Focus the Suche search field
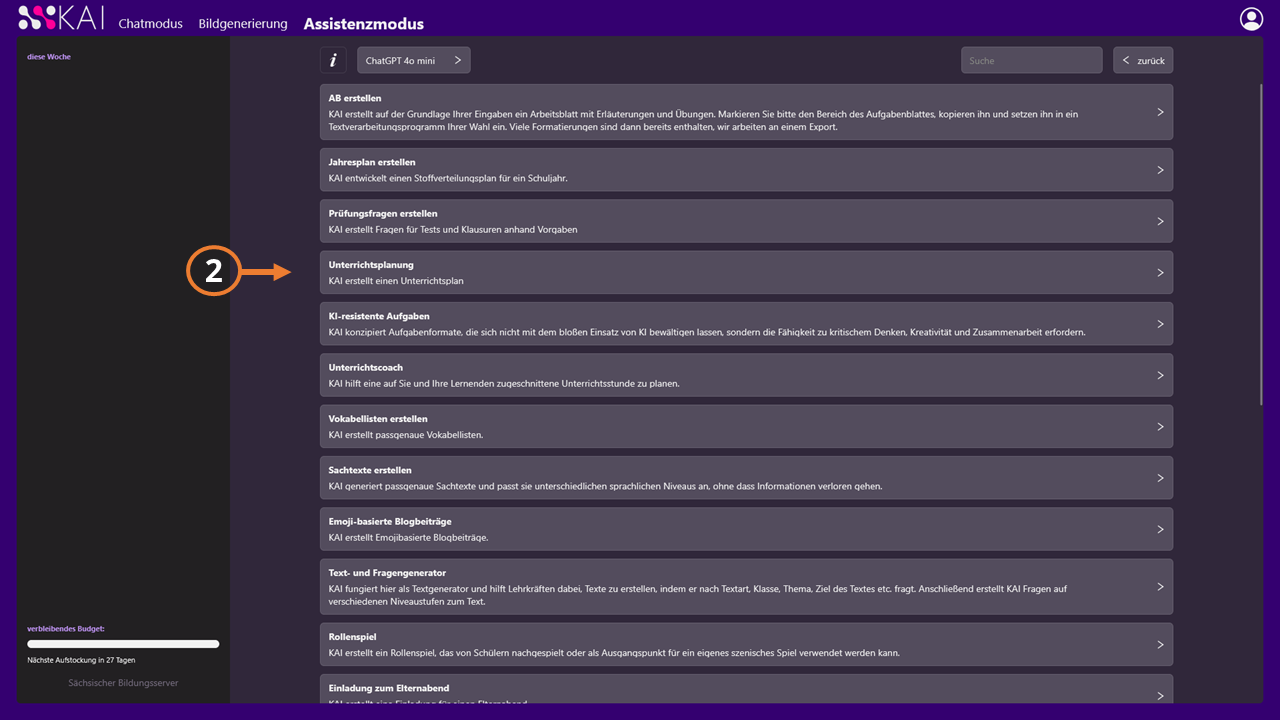 [x=1032, y=60]
